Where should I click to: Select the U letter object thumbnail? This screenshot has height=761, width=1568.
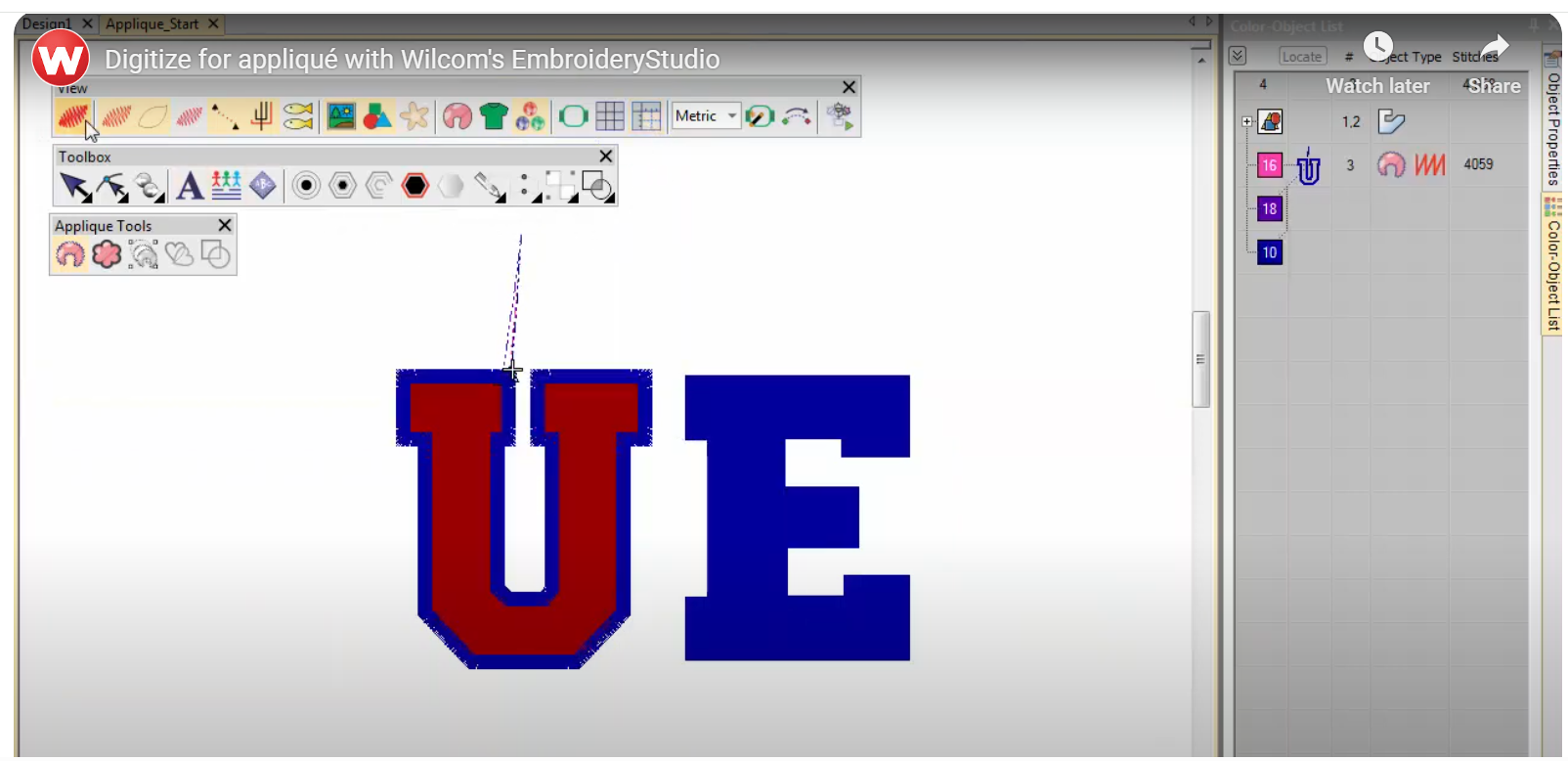(x=1308, y=167)
